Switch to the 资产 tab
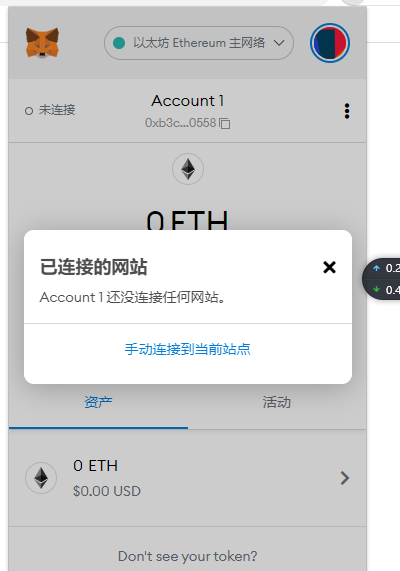The image size is (400, 571). pyautogui.click(x=98, y=402)
